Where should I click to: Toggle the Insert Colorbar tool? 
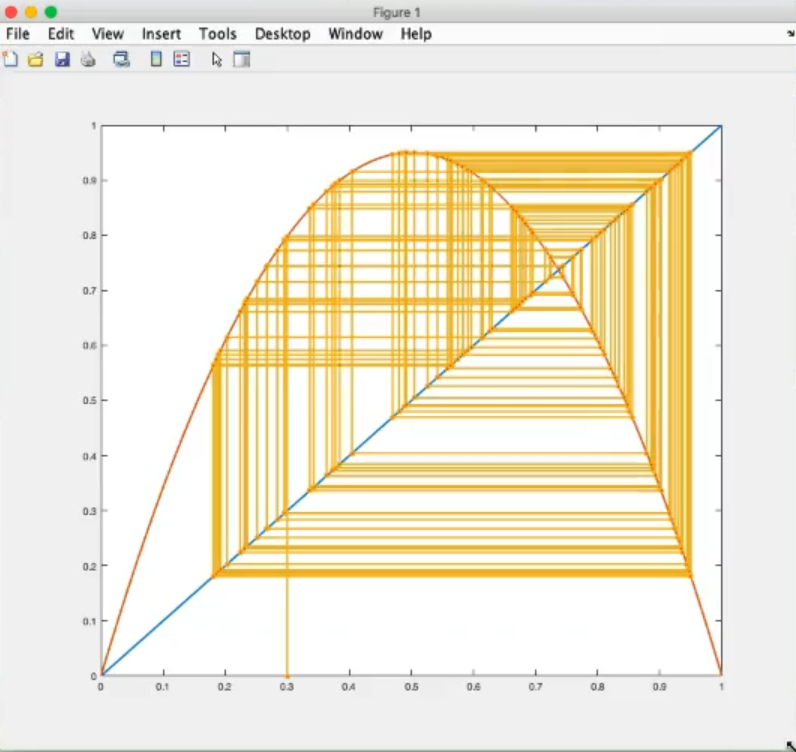156,59
